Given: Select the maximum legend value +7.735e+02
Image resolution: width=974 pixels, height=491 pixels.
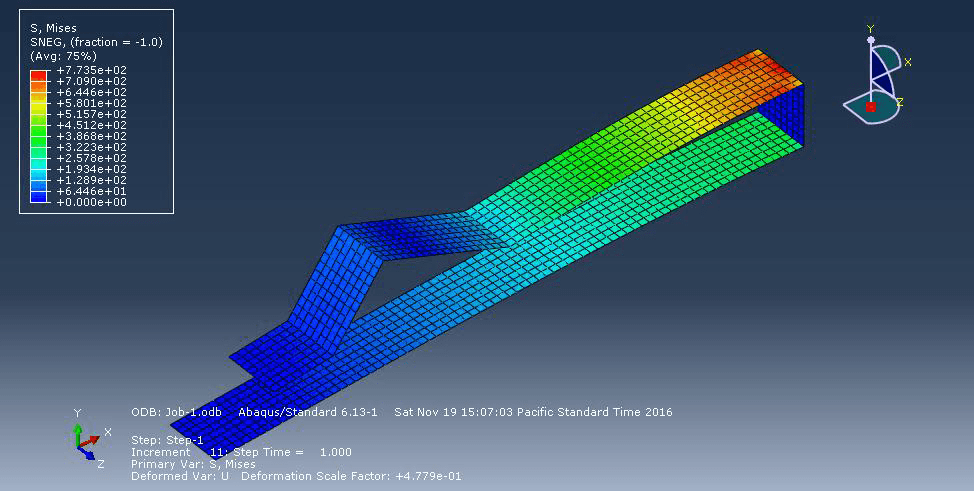Looking at the screenshot, I should point(91,70).
